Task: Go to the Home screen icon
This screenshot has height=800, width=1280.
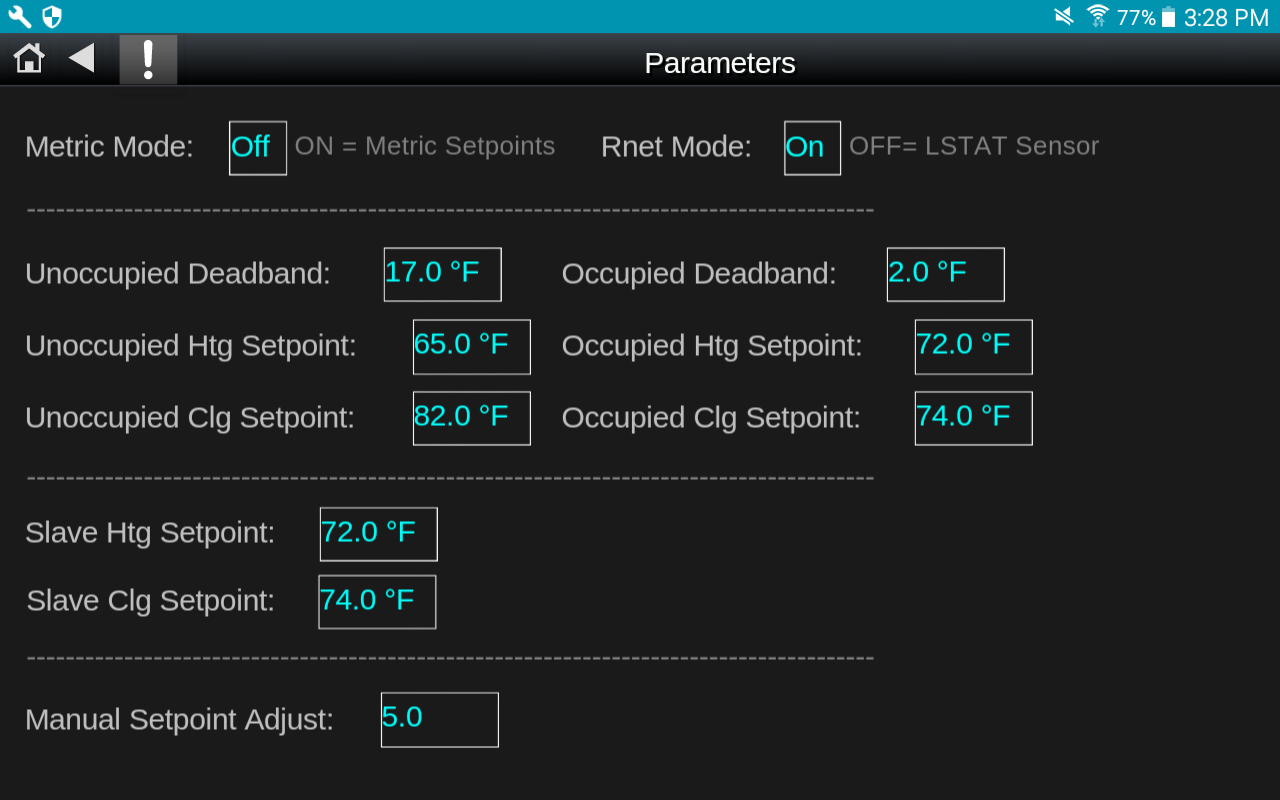Action: 29,59
